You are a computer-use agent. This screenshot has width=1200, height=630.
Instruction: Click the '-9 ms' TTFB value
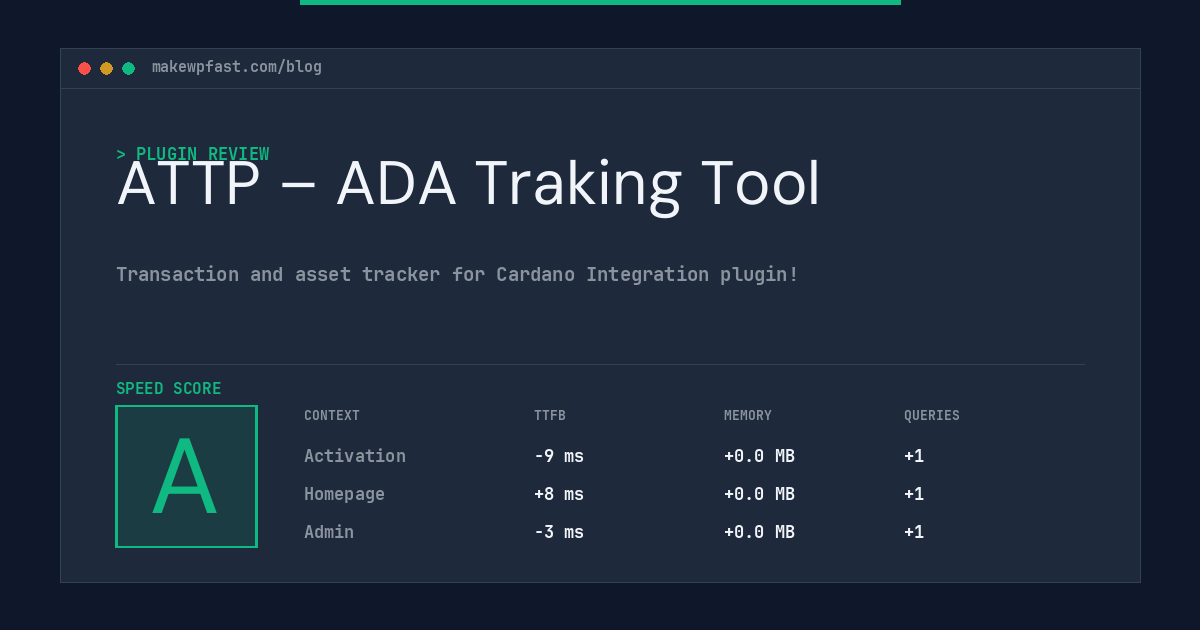[x=559, y=456]
